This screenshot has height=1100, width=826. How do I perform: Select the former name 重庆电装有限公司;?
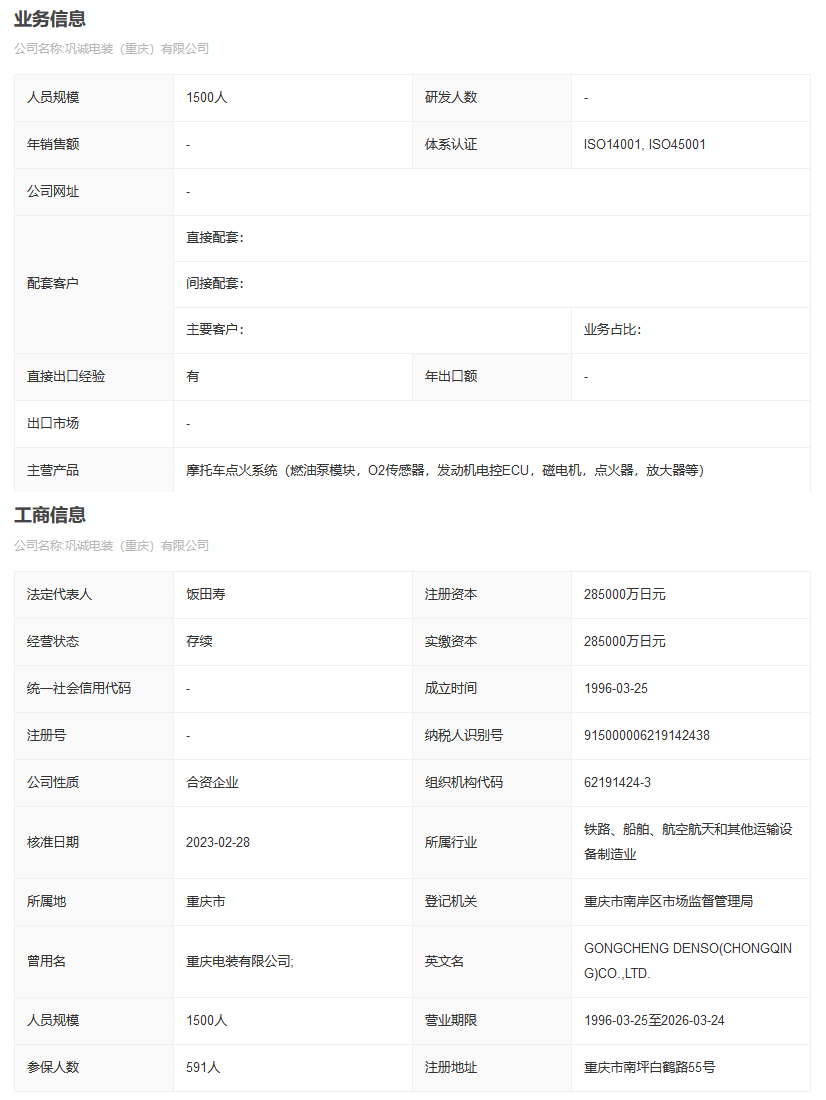[x=240, y=962]
